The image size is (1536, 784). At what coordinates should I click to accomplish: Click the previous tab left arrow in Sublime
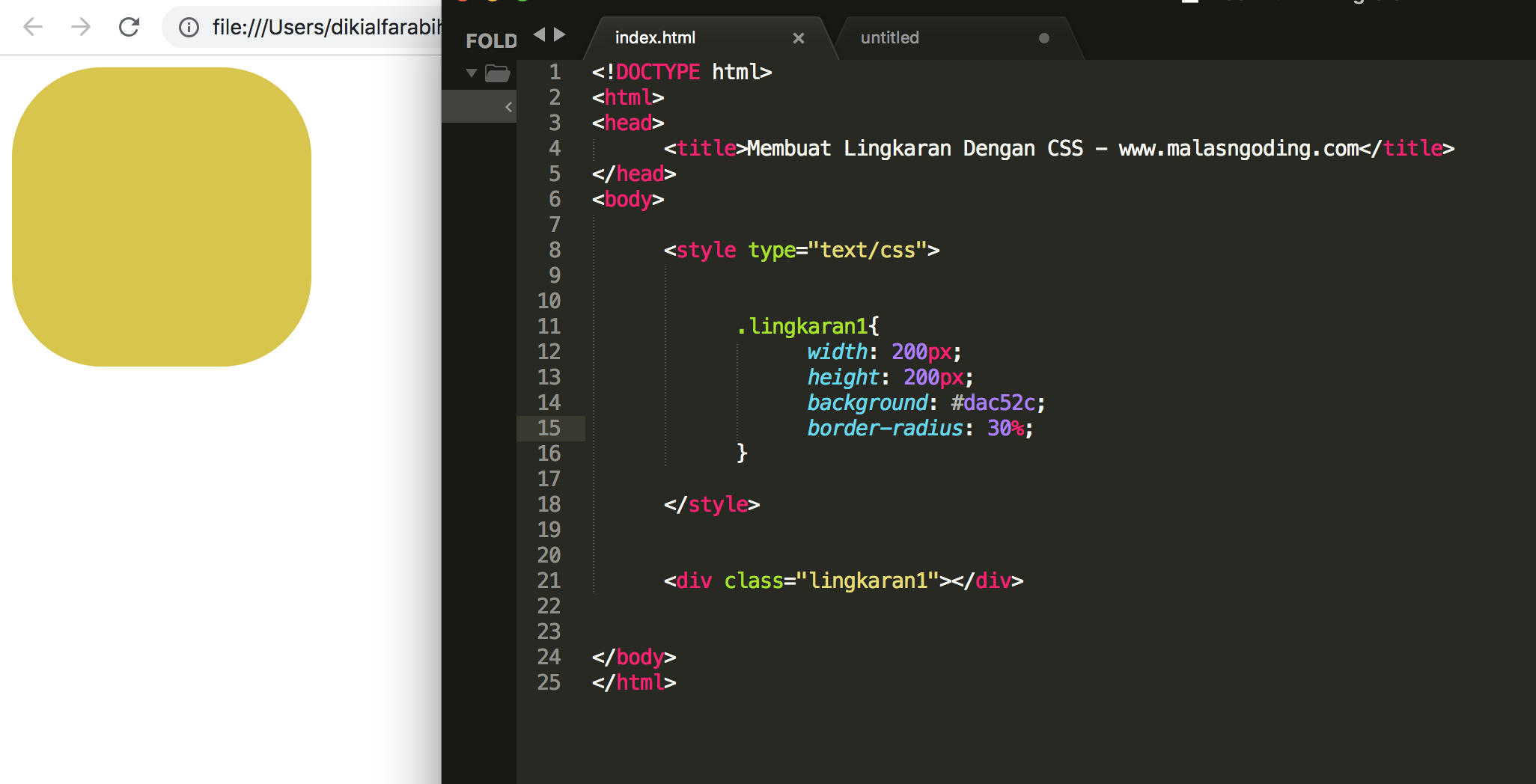[539, 34]
